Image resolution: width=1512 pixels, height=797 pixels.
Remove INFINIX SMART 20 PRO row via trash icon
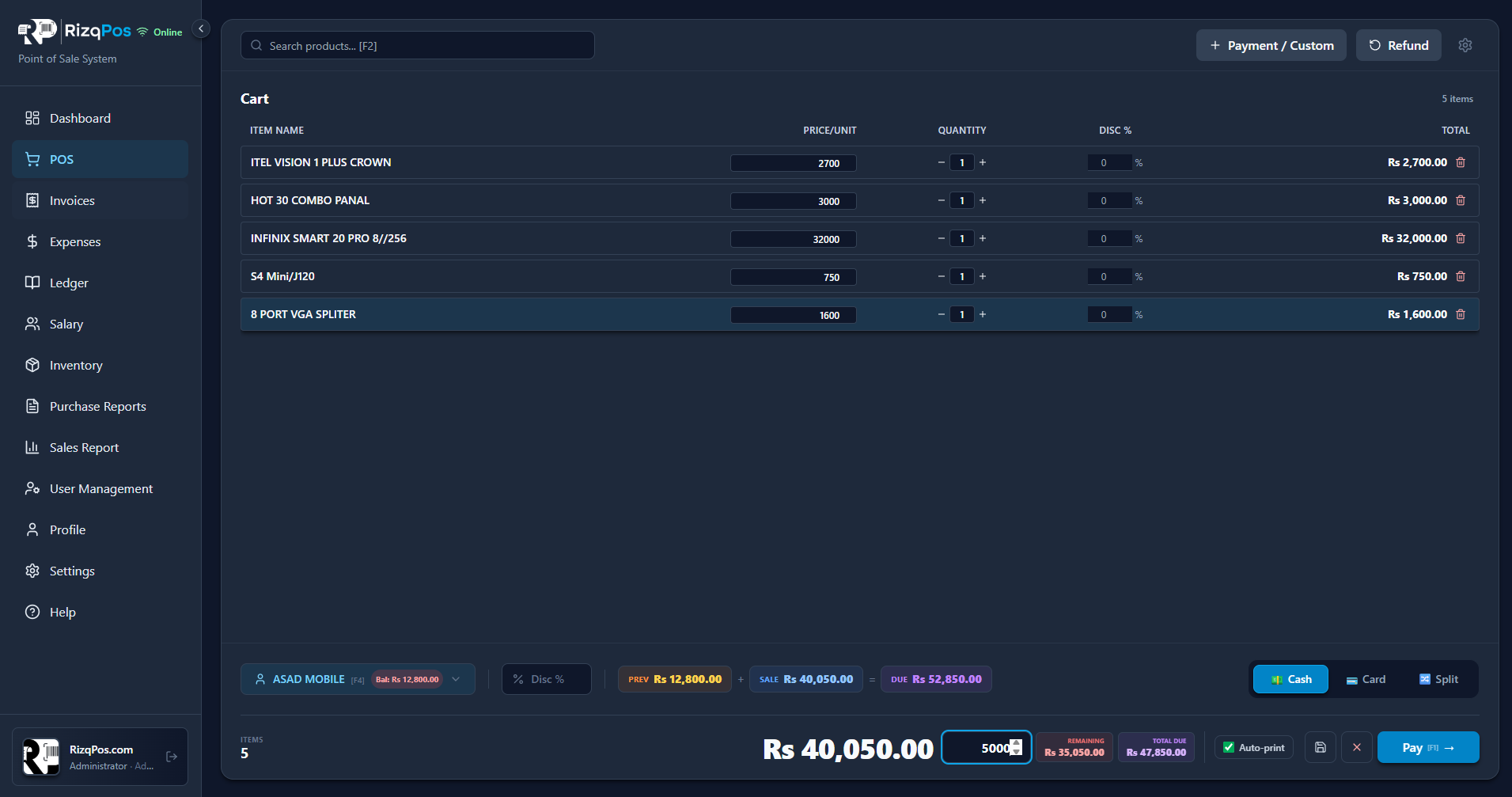click(1461, 238)
